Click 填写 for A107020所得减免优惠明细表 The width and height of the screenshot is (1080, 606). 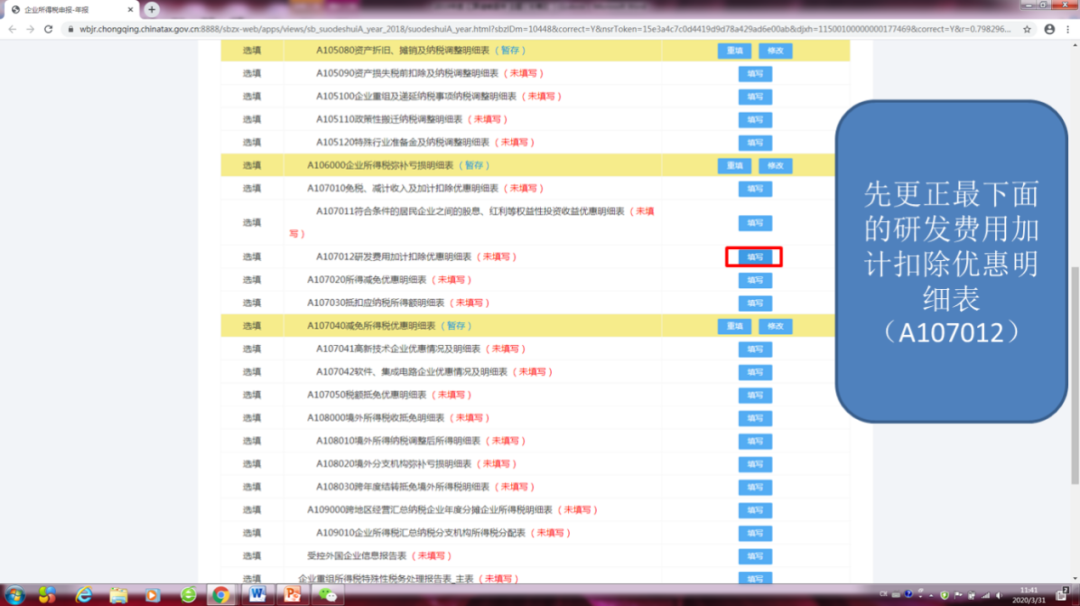click(x=754, y=280)
